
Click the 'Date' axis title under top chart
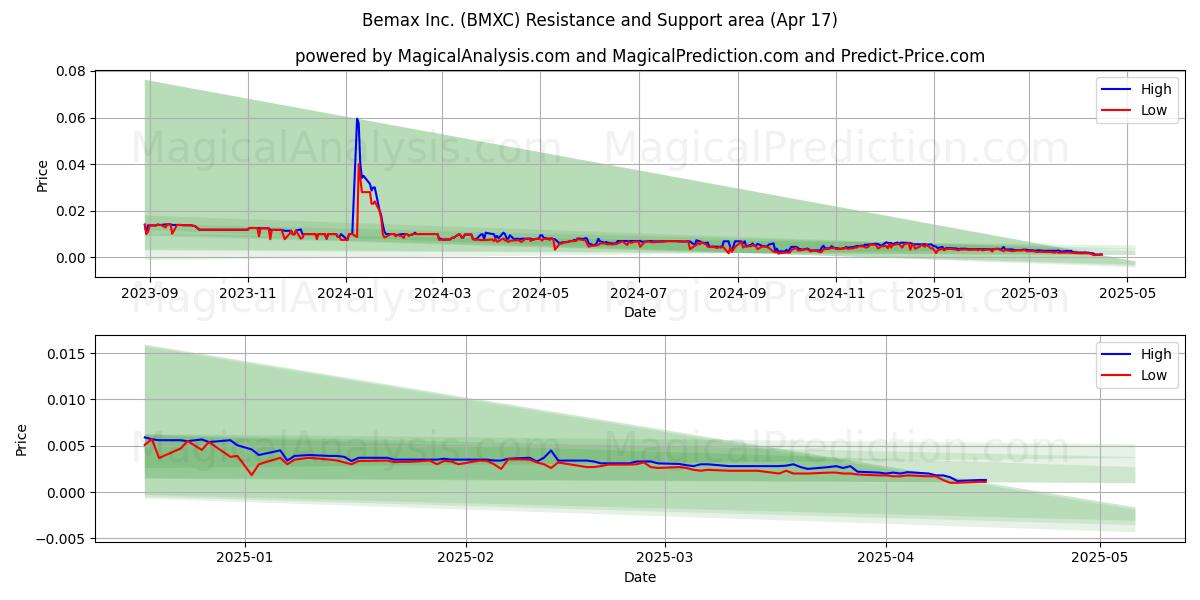(640, 312)
